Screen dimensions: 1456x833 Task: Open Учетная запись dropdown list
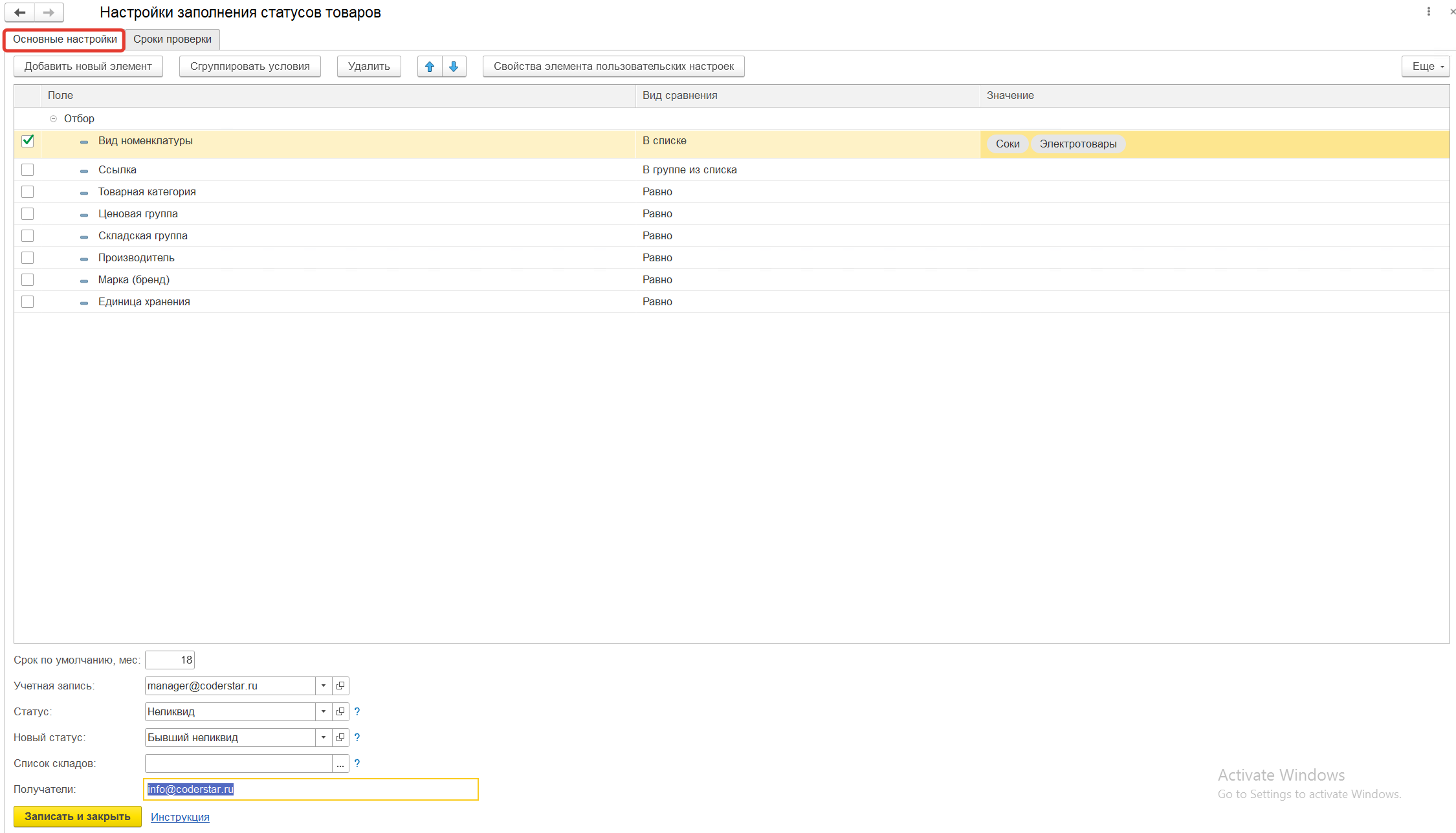pyautogui.click(x=324, y=686)
